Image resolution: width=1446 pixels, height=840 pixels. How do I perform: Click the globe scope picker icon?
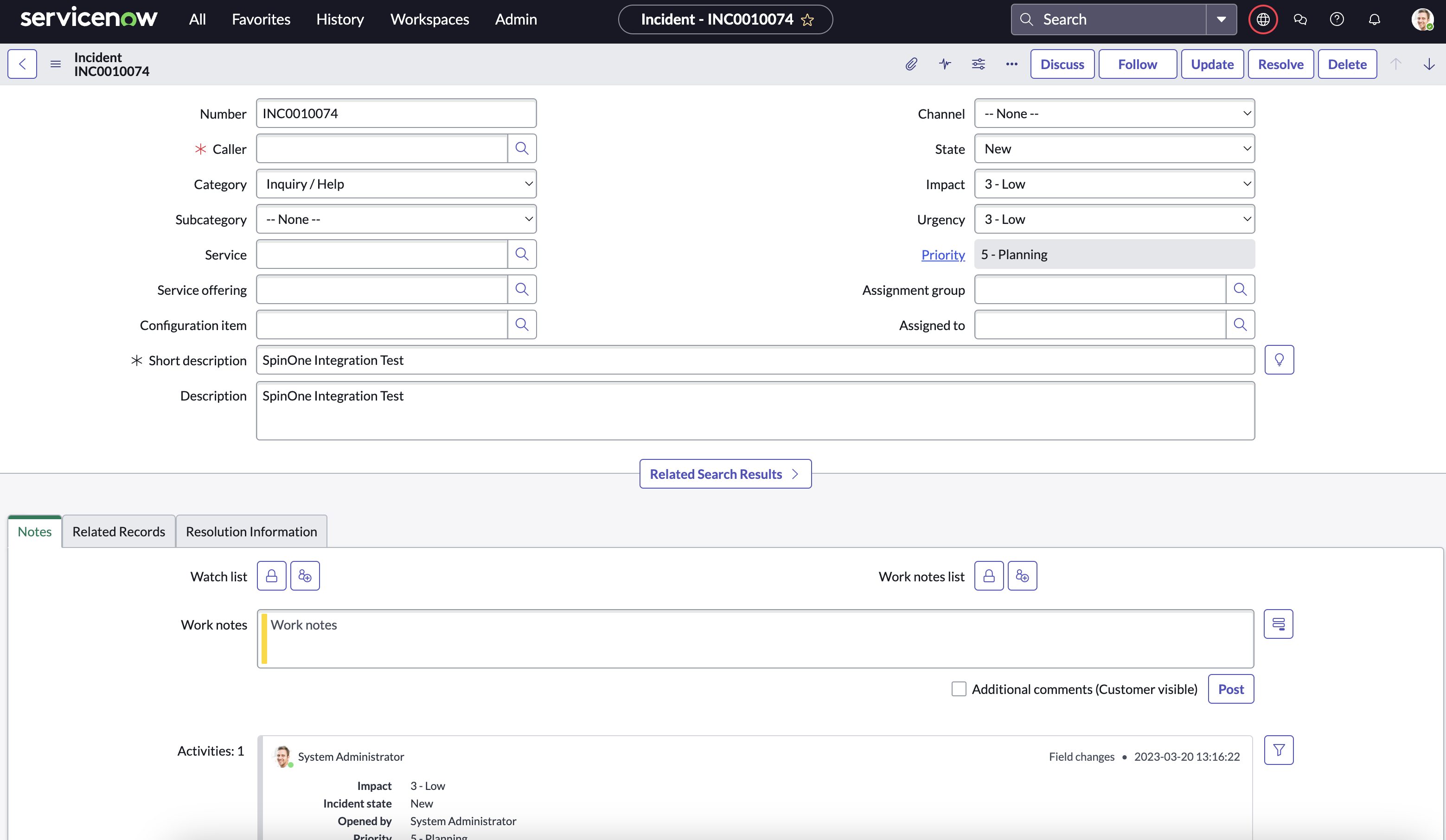click(1263, 19)
